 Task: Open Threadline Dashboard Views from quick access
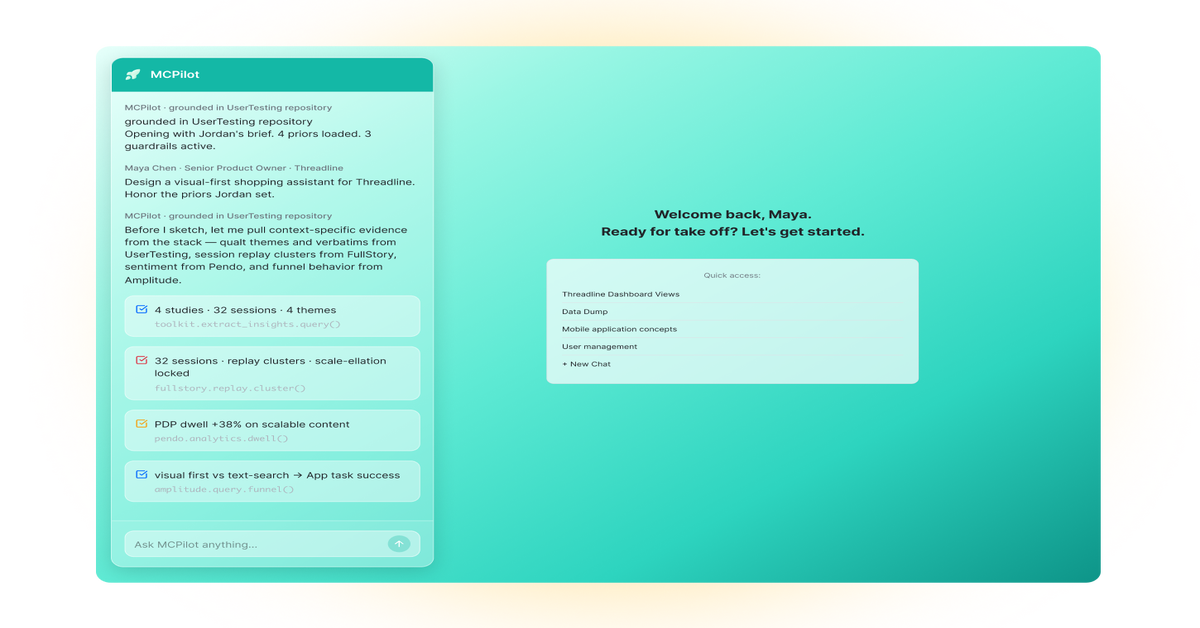[620, 294]
